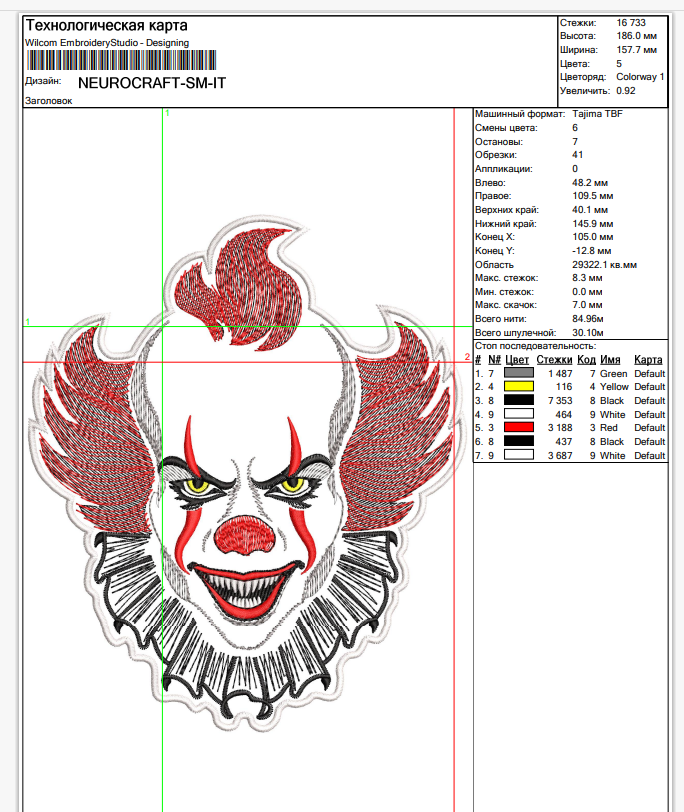Click the Wilcom EmbroideryStudio - Designing text
This screenshot has width=684, height=812.
[107, 43]
